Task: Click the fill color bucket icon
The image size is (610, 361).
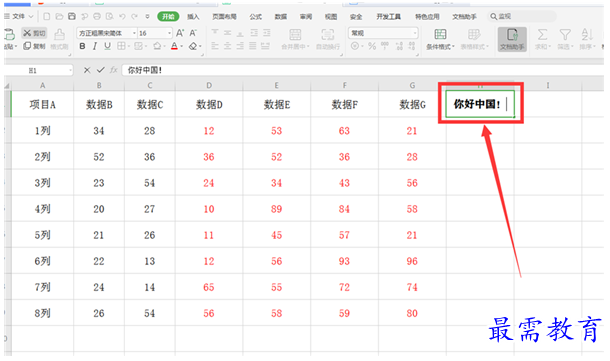Action: 157,46
